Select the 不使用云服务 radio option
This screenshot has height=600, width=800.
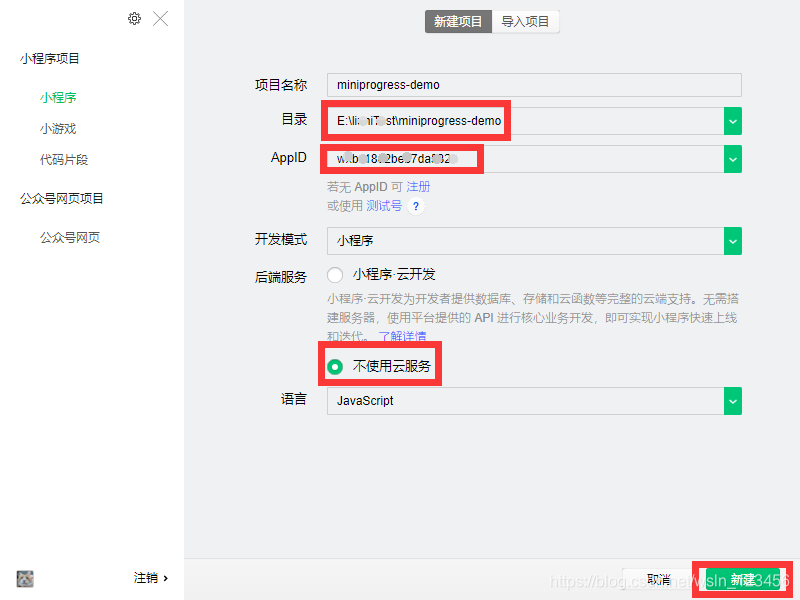(335, 366)
